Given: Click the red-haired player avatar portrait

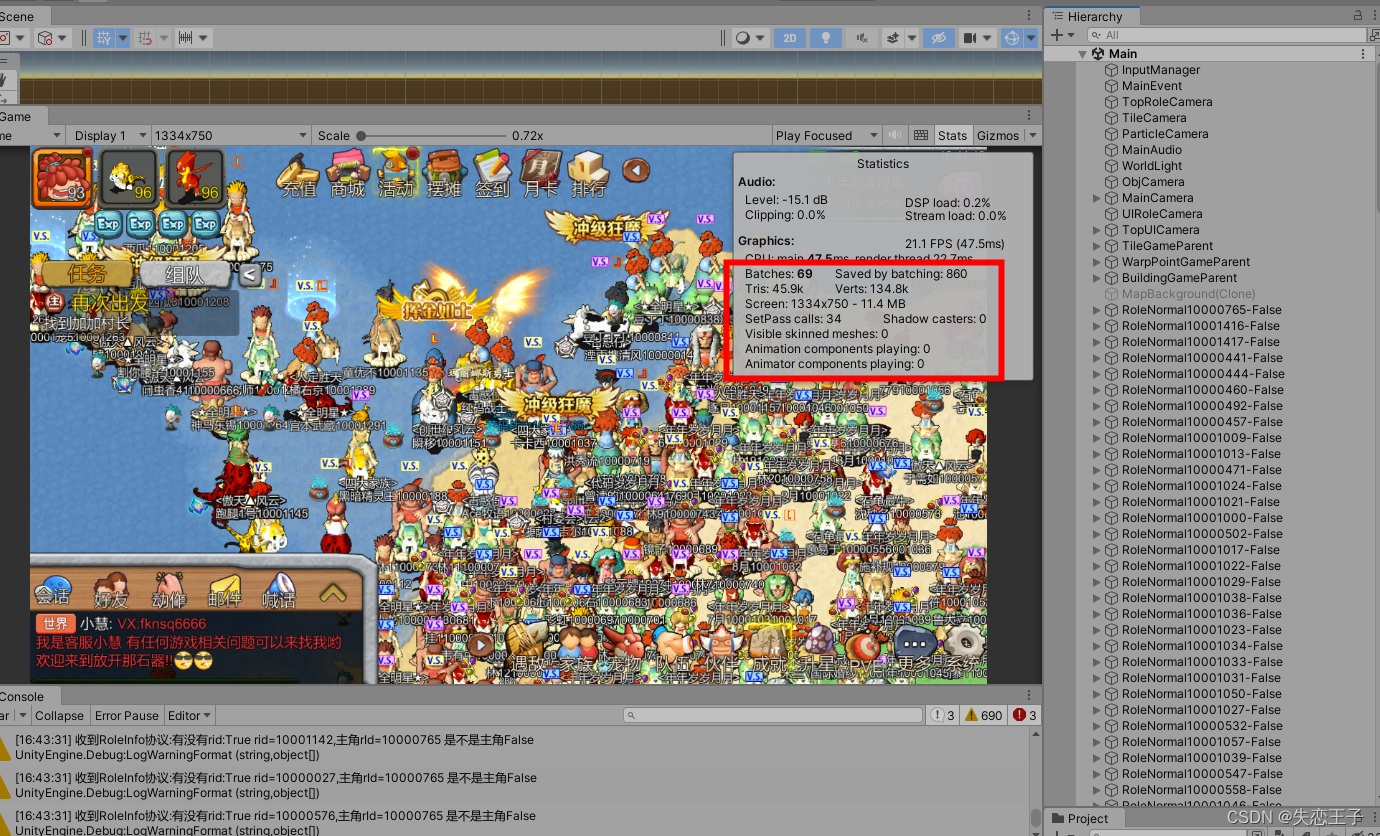Looking at the screenshot, I should point(61,177).
